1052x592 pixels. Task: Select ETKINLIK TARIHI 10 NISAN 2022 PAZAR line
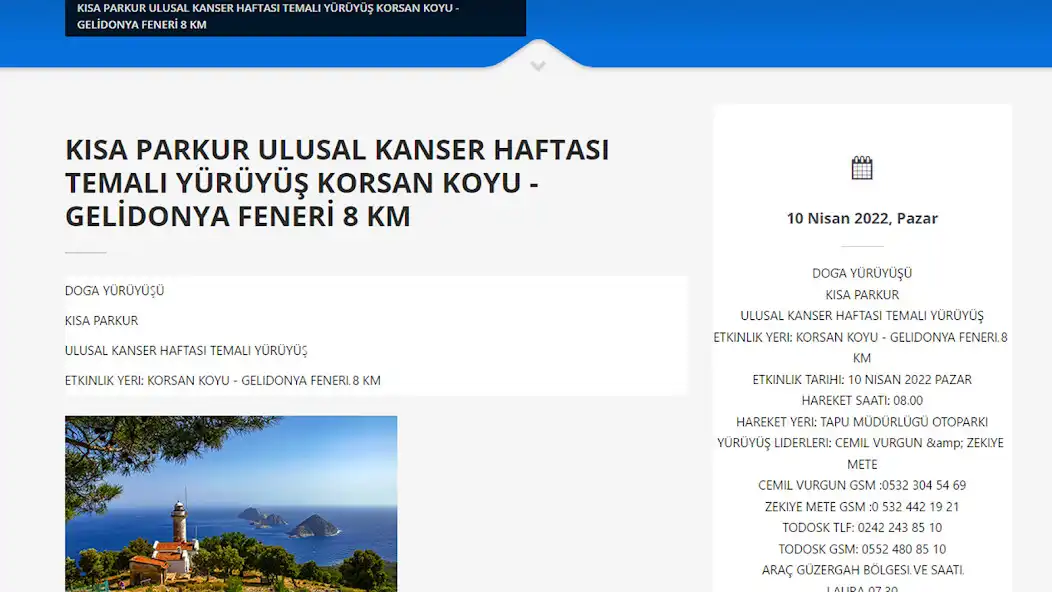862,379
